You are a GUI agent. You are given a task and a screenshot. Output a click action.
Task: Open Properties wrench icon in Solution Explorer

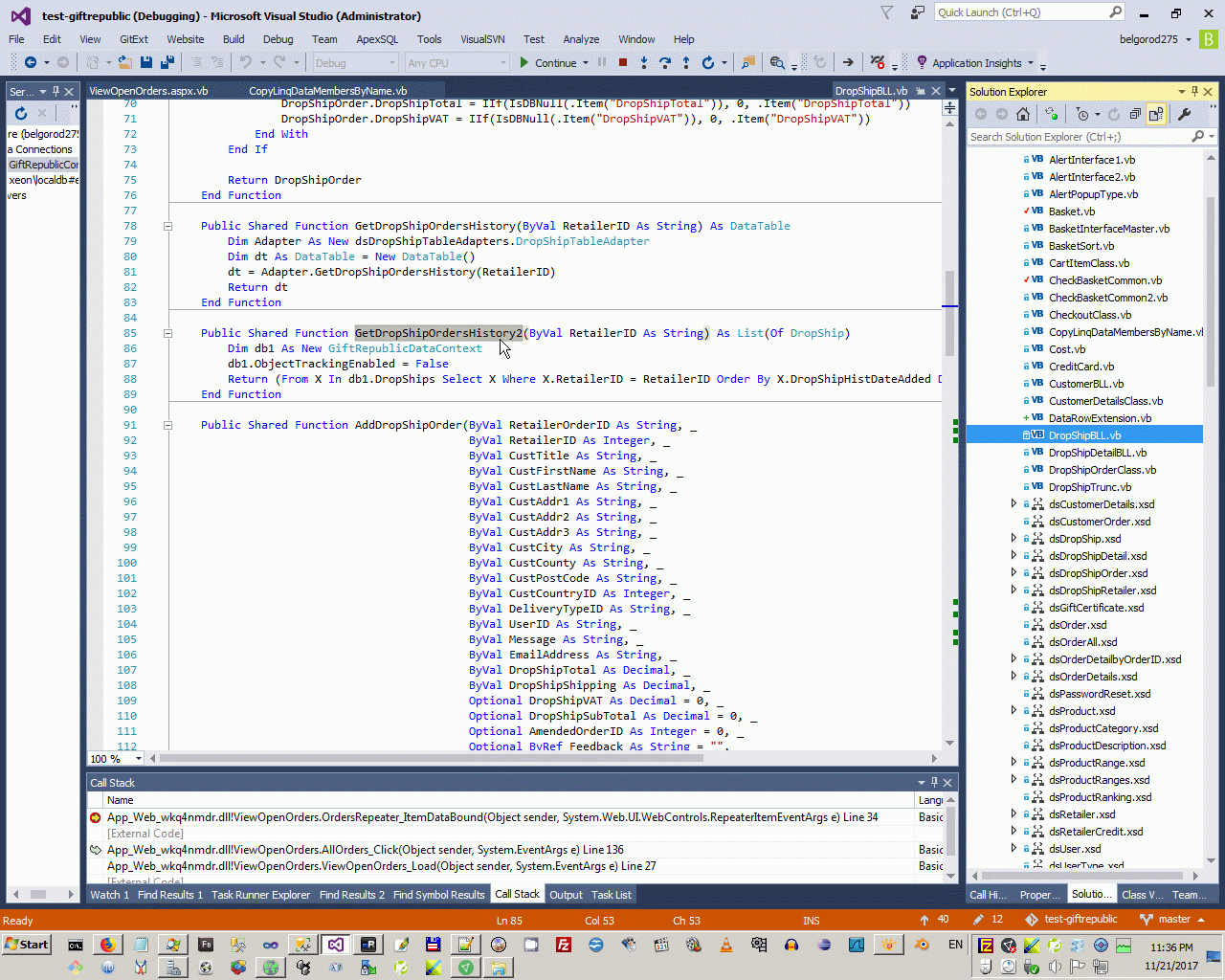tap(1184, 115)
